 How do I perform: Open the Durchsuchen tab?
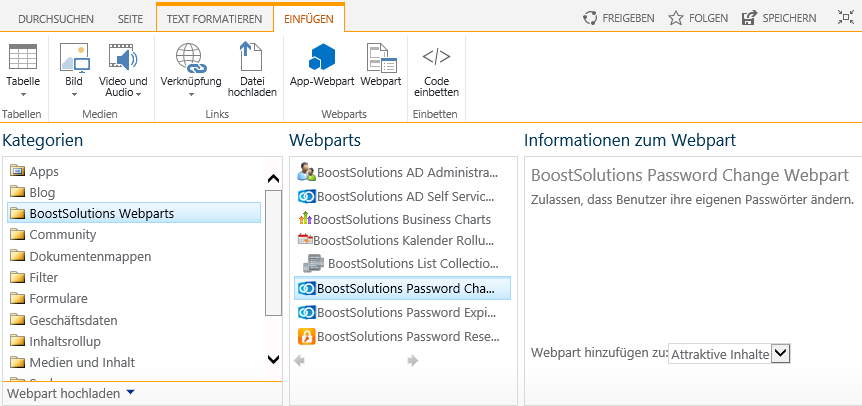(x=56, y=19)
